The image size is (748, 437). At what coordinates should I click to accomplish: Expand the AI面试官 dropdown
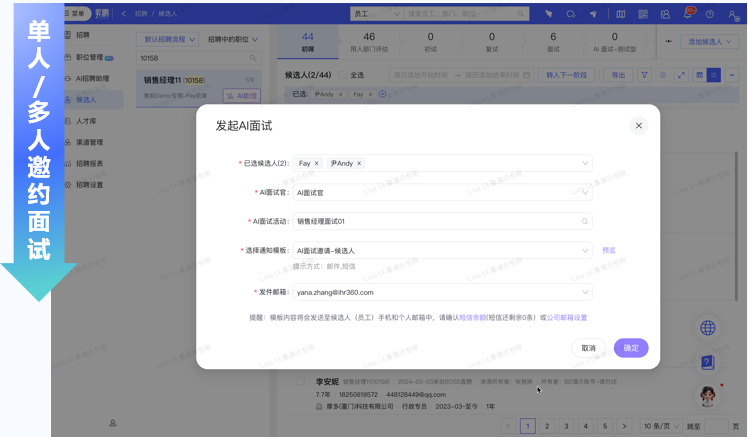click(585, 192)
